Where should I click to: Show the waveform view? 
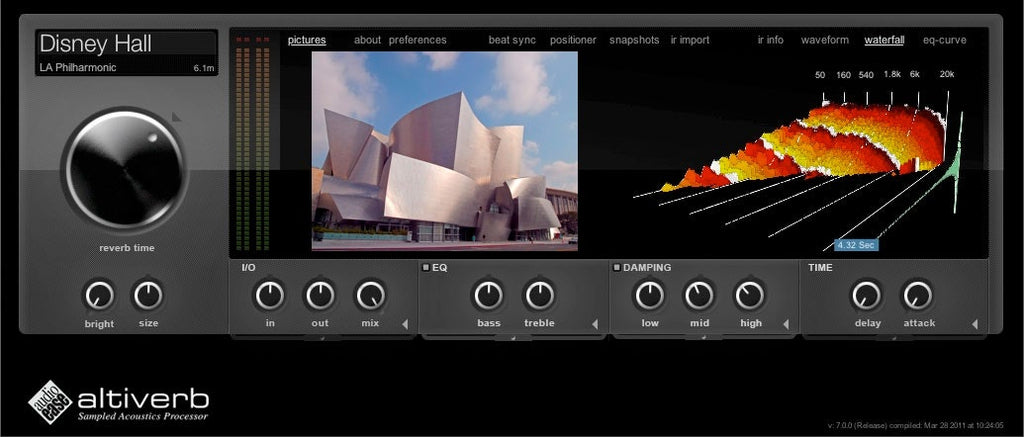point(825,40)
